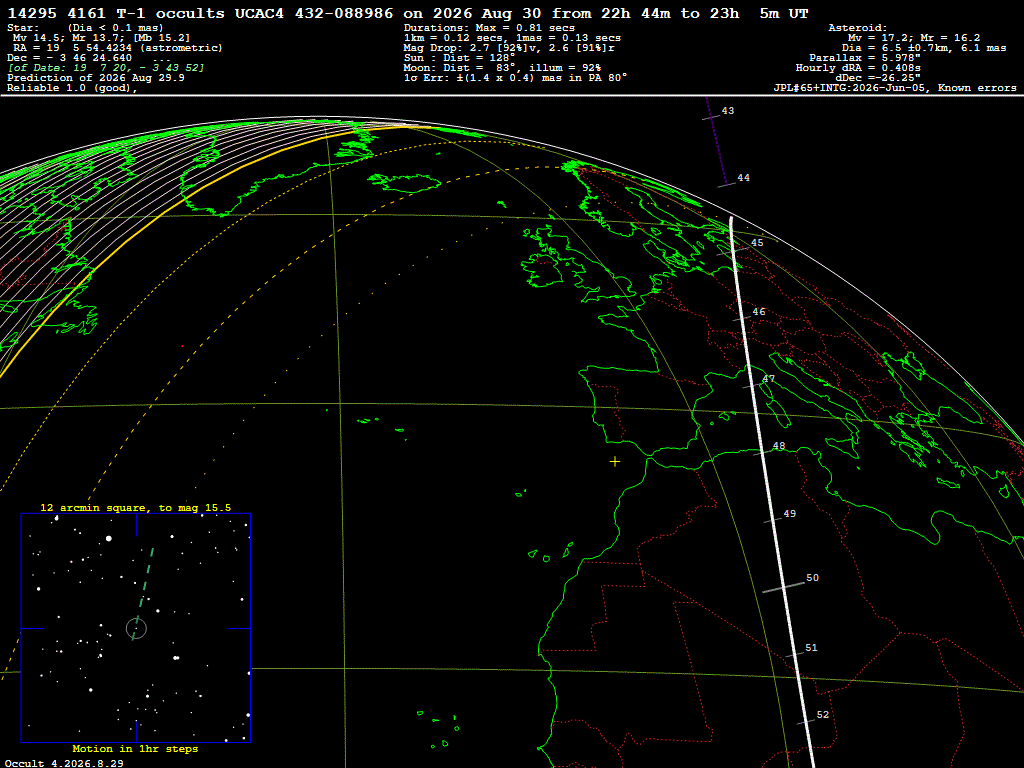Click the 12 arcmin star finder chart

point(136,628)
